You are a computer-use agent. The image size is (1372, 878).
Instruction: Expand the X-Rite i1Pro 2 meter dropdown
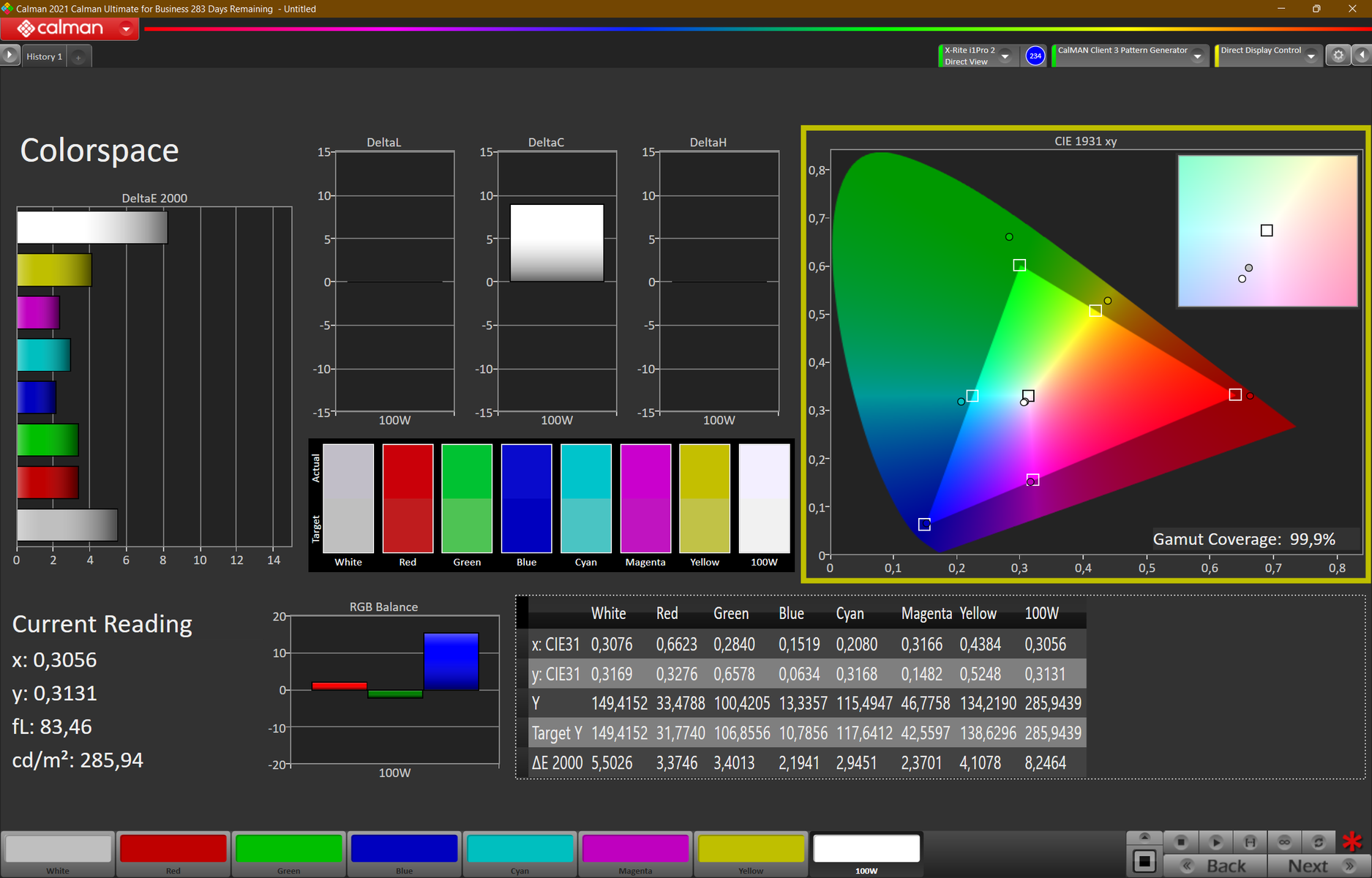tap(1005, 56)
